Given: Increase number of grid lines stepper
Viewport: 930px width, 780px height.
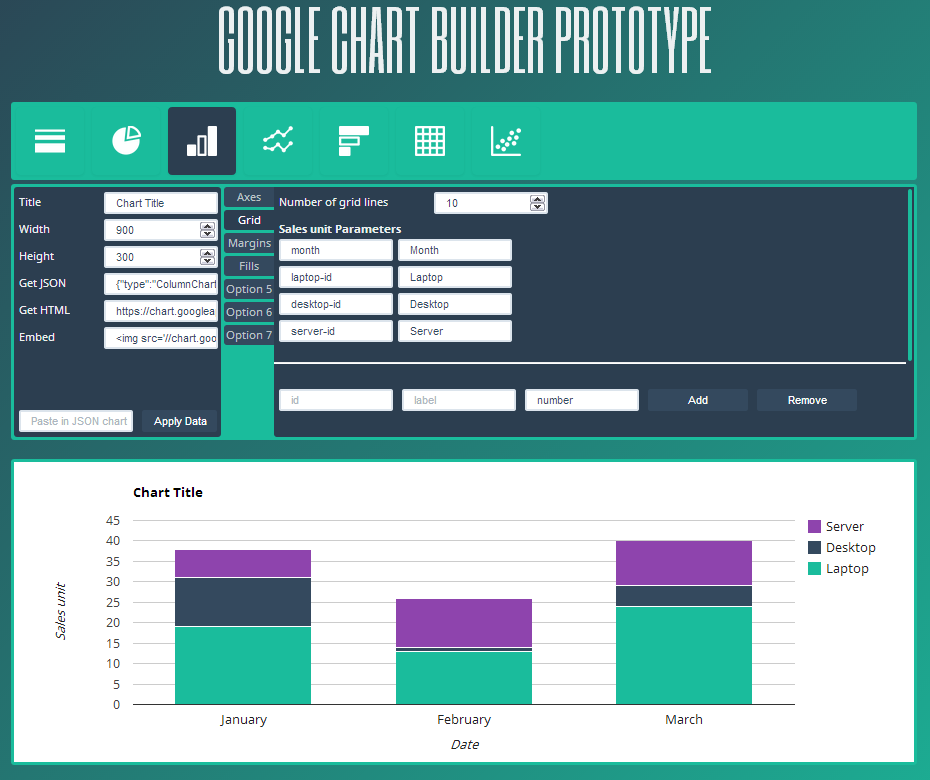Looking at the screenshot, I should pos(537,199).
